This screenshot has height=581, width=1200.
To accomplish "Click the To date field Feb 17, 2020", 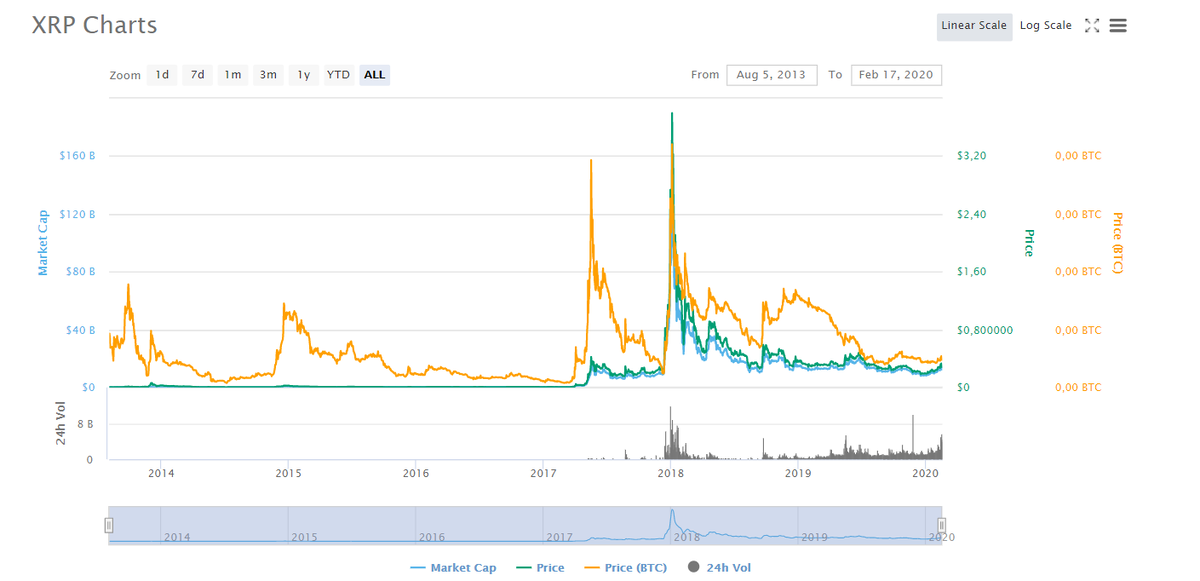I will pos(896,75).
